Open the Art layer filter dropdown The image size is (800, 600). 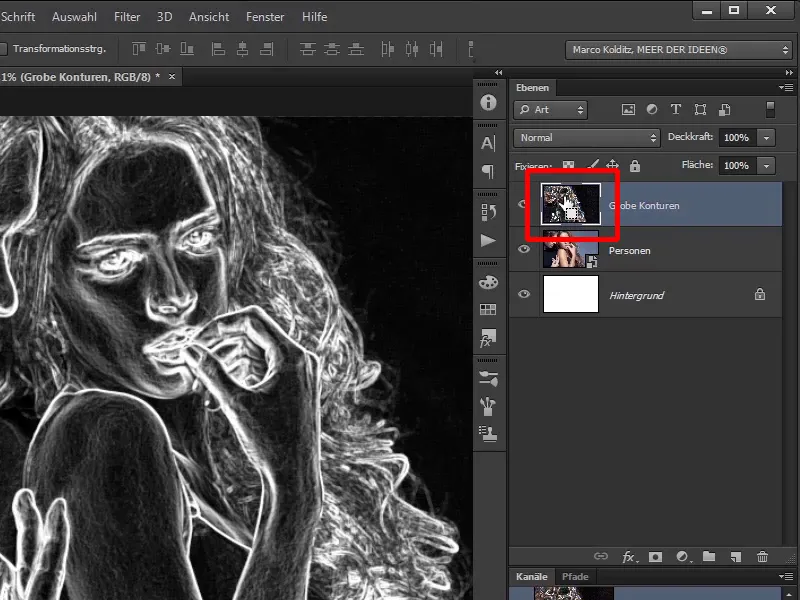pos(551,110)
